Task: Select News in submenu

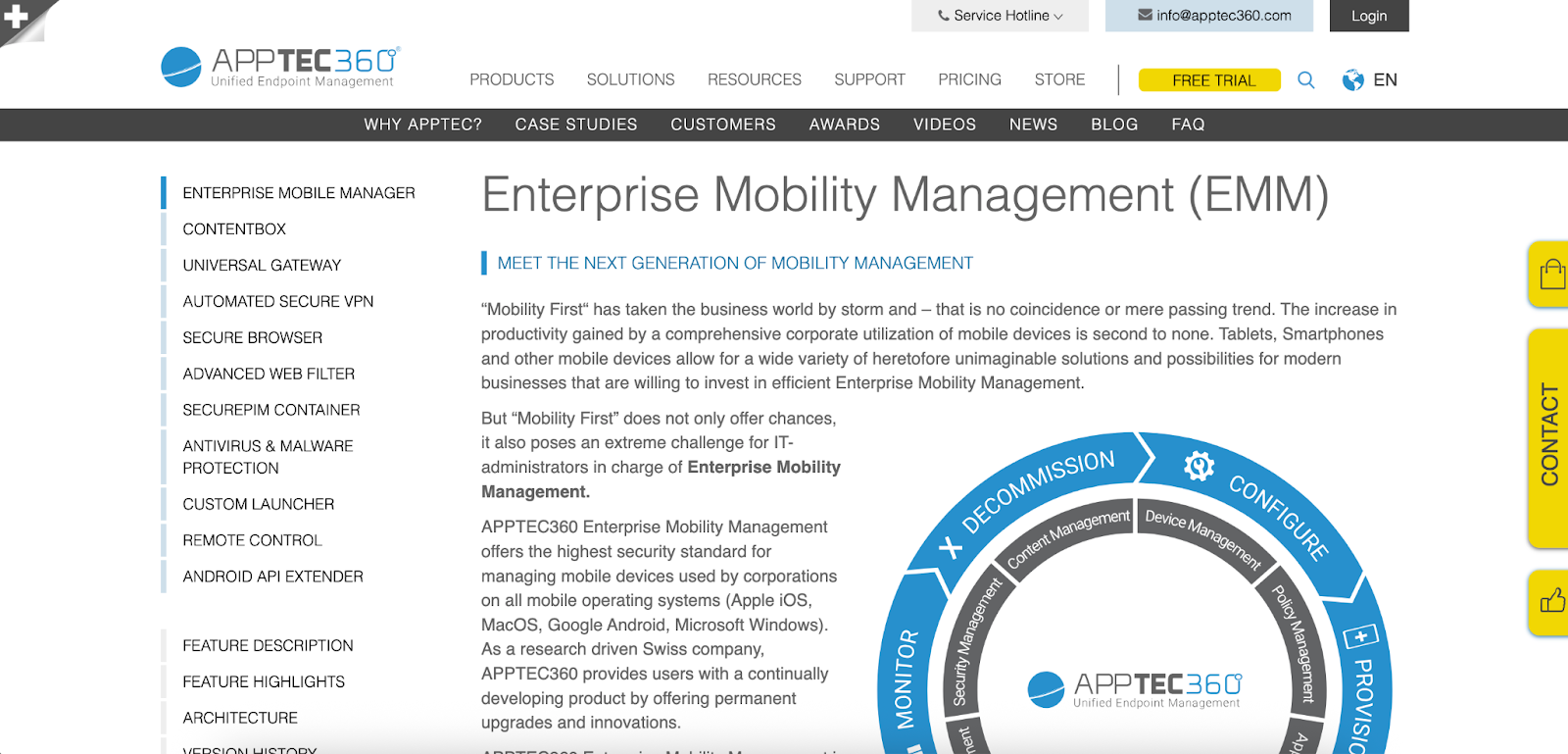Action: (1033, 125)
